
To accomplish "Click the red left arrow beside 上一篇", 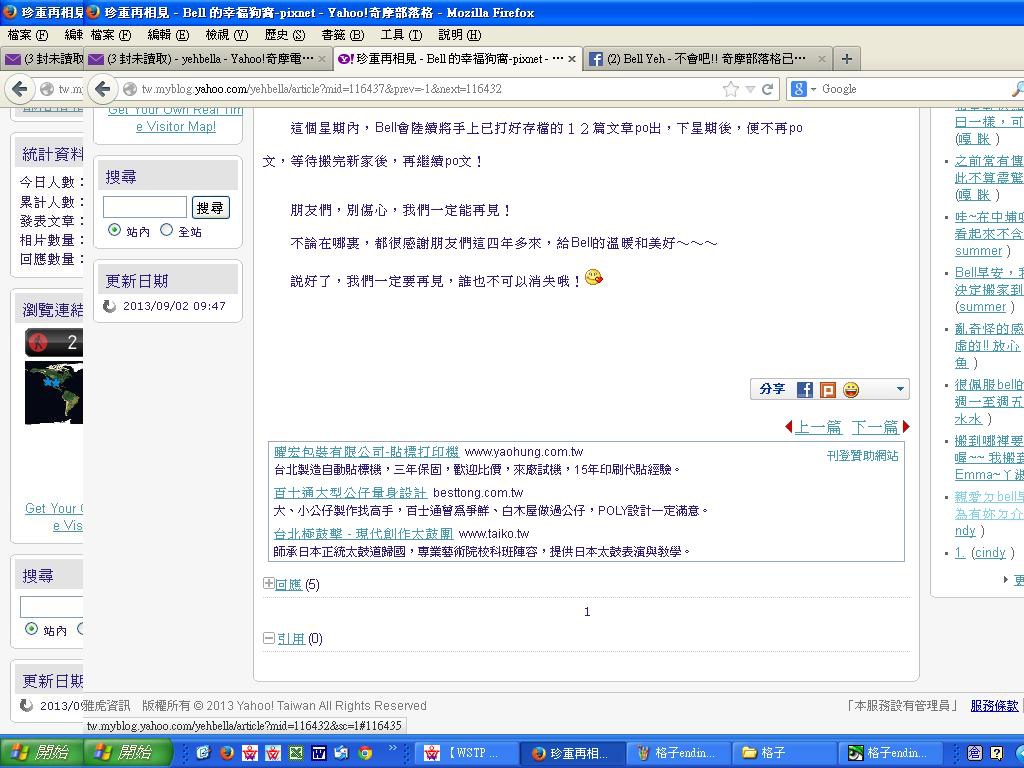I will pyautogui.click(x=788, y=427).
